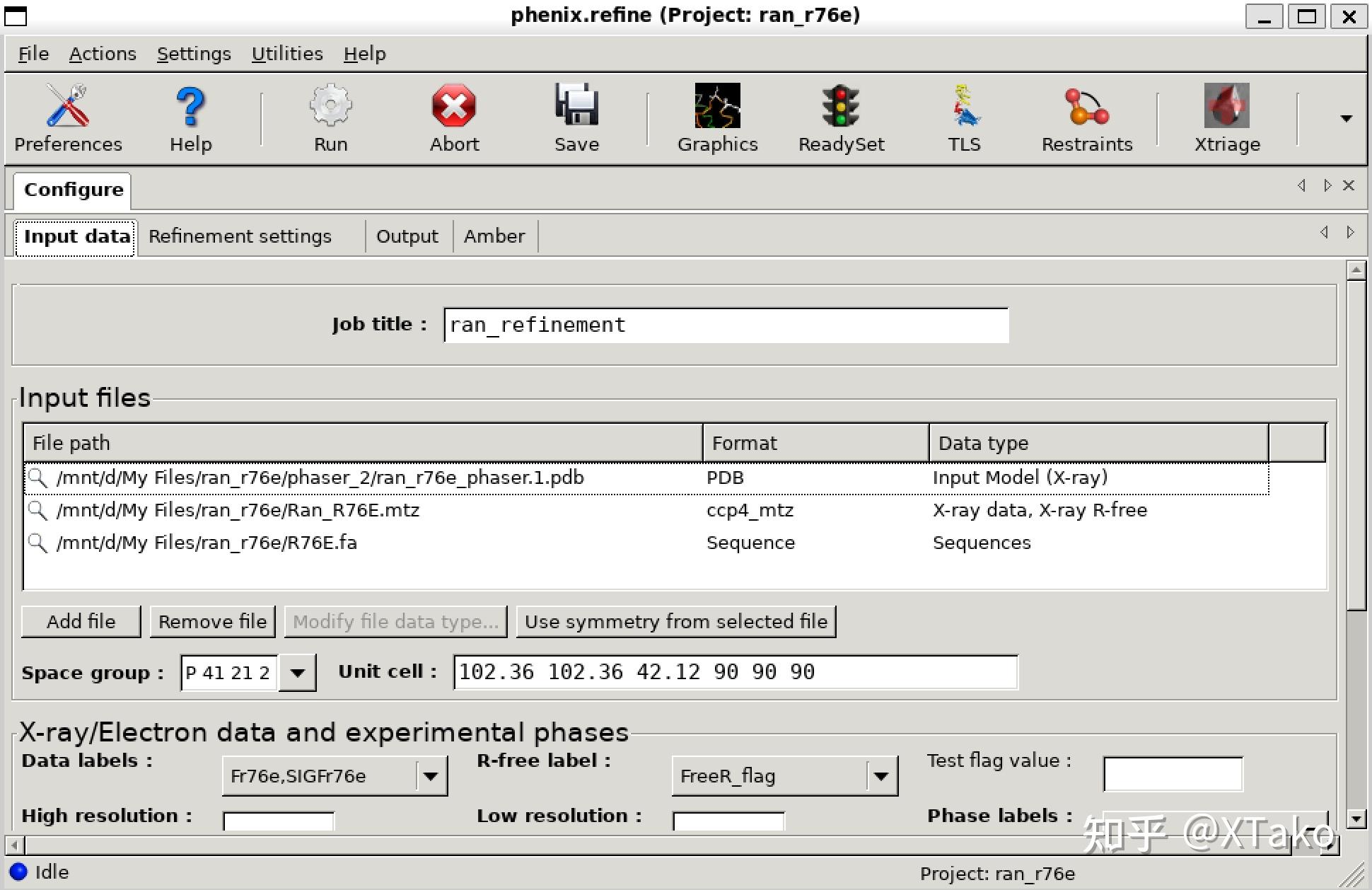Click the vertical scrollbar down arrow
This screenshot has height=890, width=1372.
pyautogui.click(x=1356, y=819)
